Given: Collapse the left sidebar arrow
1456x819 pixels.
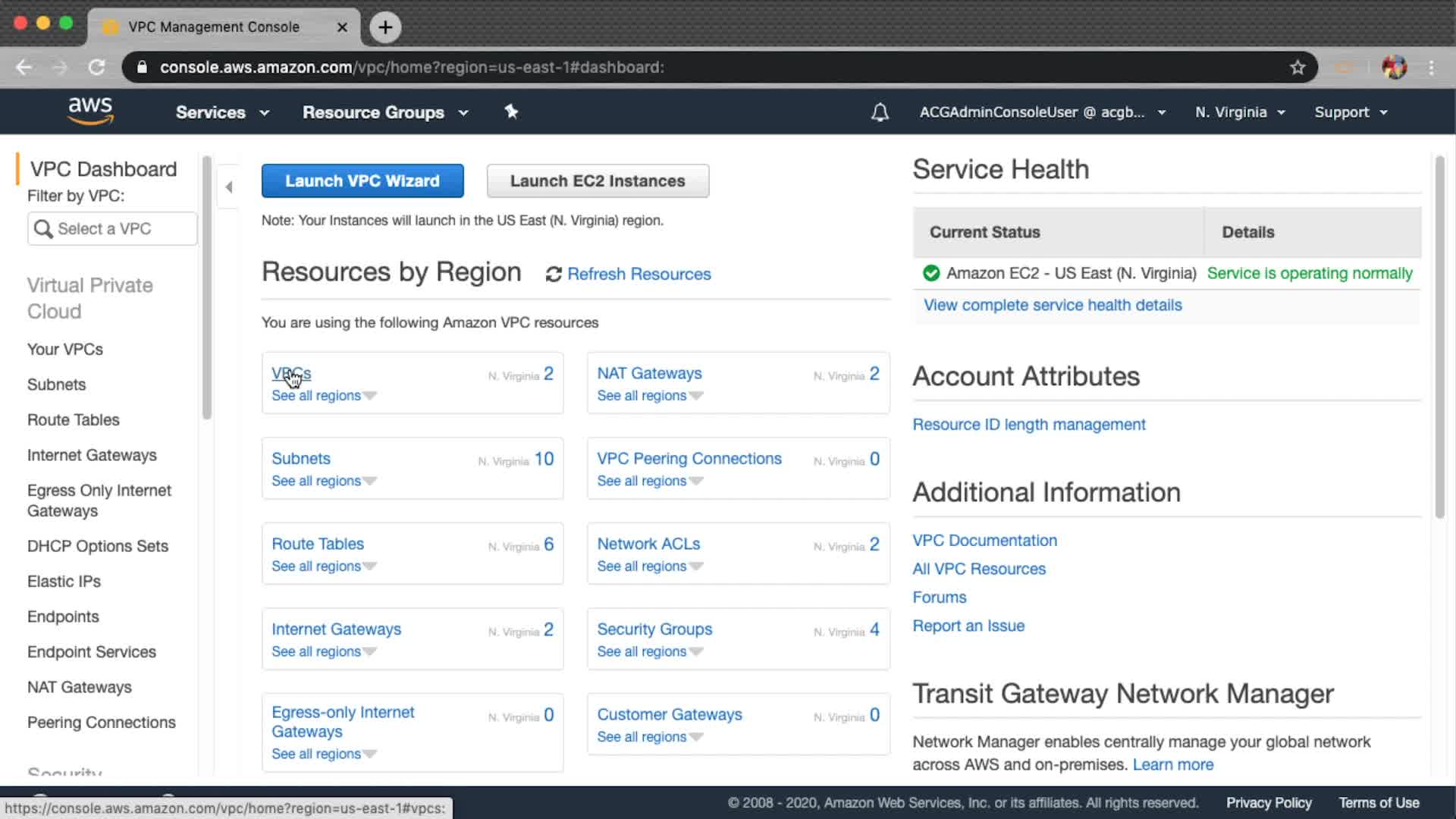Looking at the screenshot, I should pyautogui.click(x=228, y=187).
